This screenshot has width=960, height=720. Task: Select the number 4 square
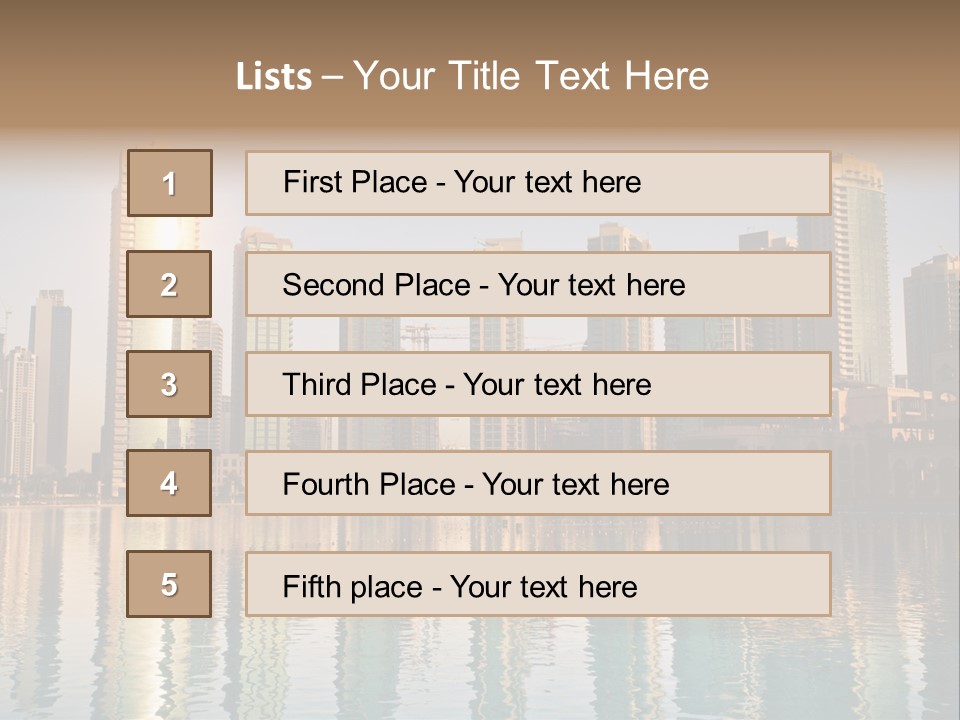pyautogui.click(x=170, y=483)
